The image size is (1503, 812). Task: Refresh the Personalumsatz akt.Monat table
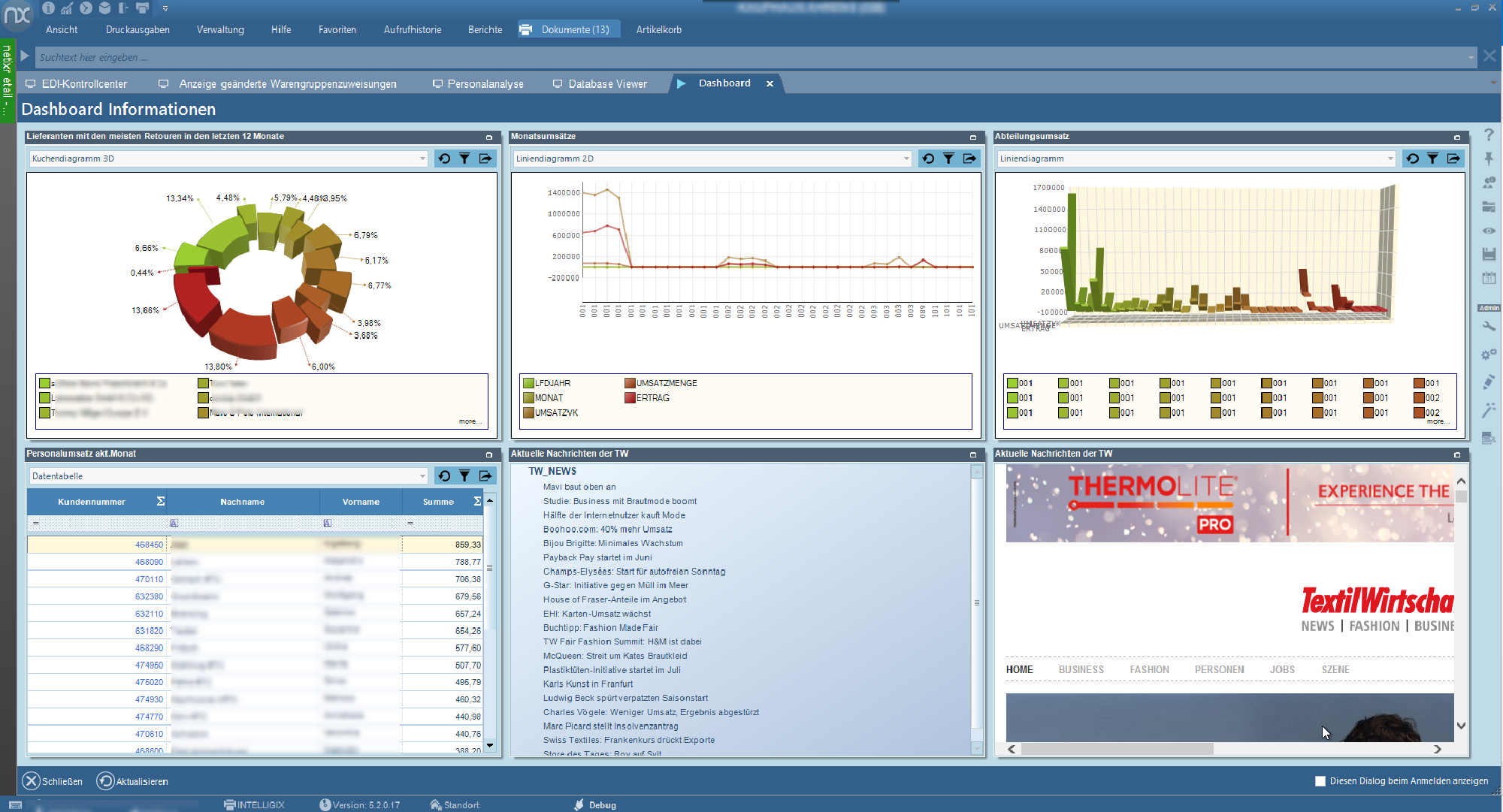(445, 475)
